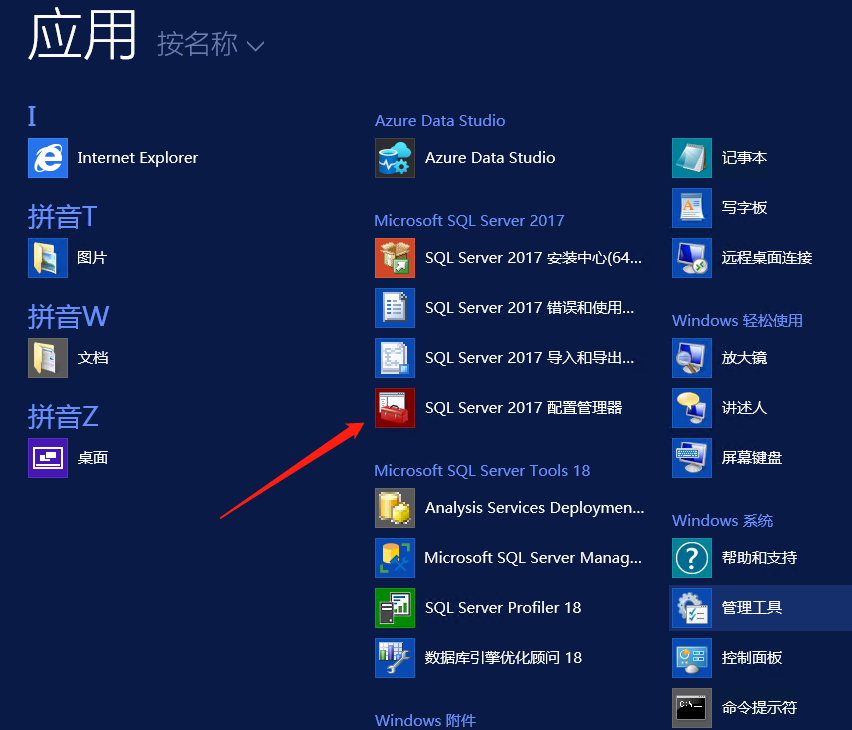The image size is (852, 730).
Task: Click the 命令提示符 label text
Action: (759, 708)
